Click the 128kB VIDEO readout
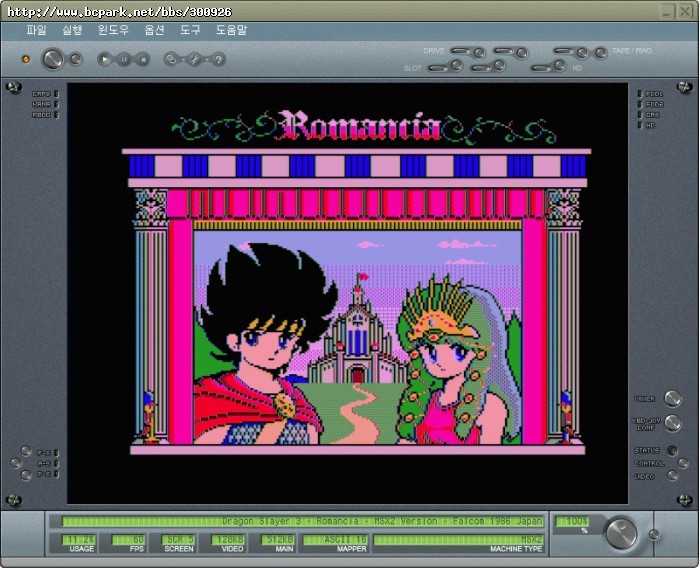Image resolution: width=700 pixels, height=568 pixels. tap(228, 539)
